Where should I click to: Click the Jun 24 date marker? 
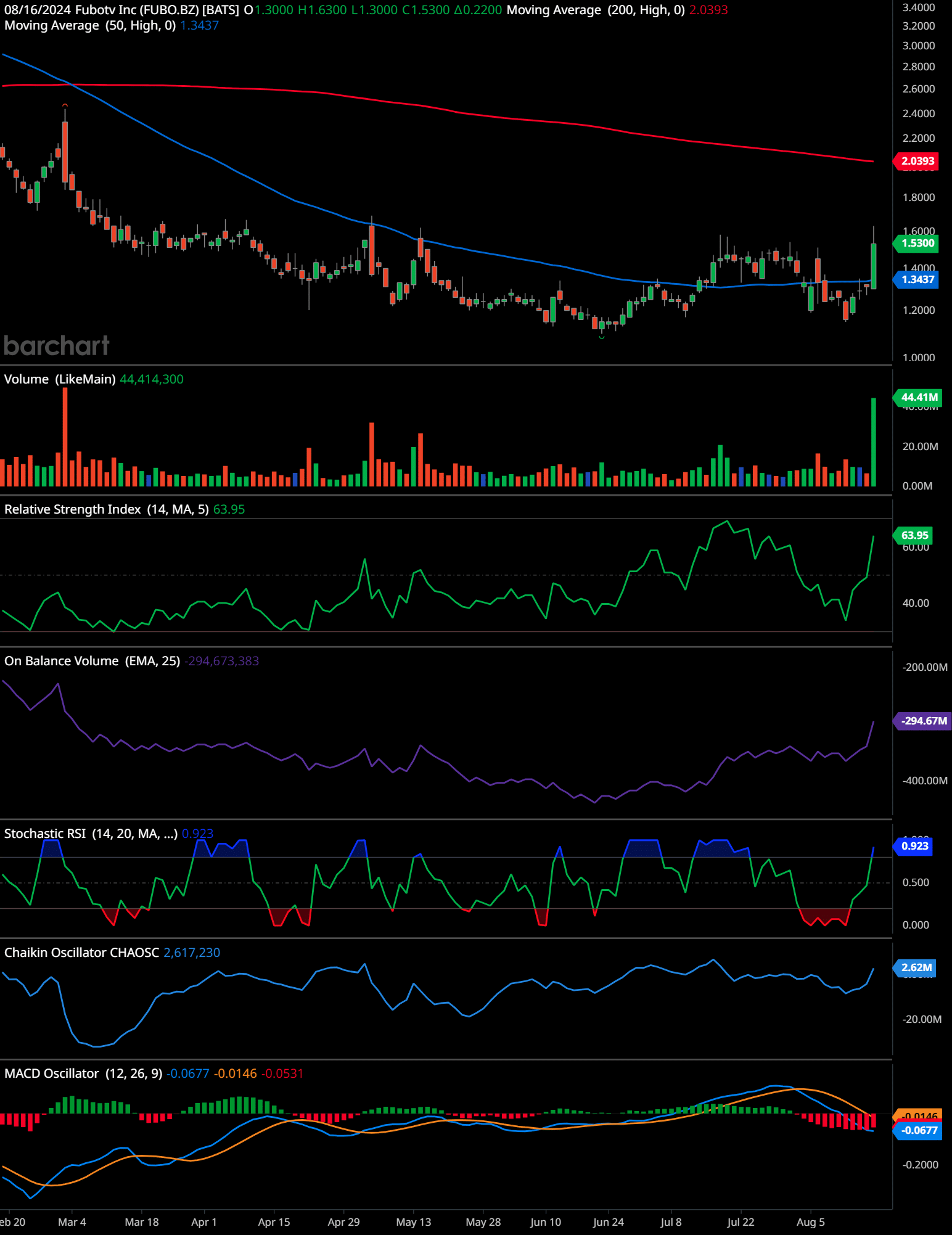[x=609, y=1222]
